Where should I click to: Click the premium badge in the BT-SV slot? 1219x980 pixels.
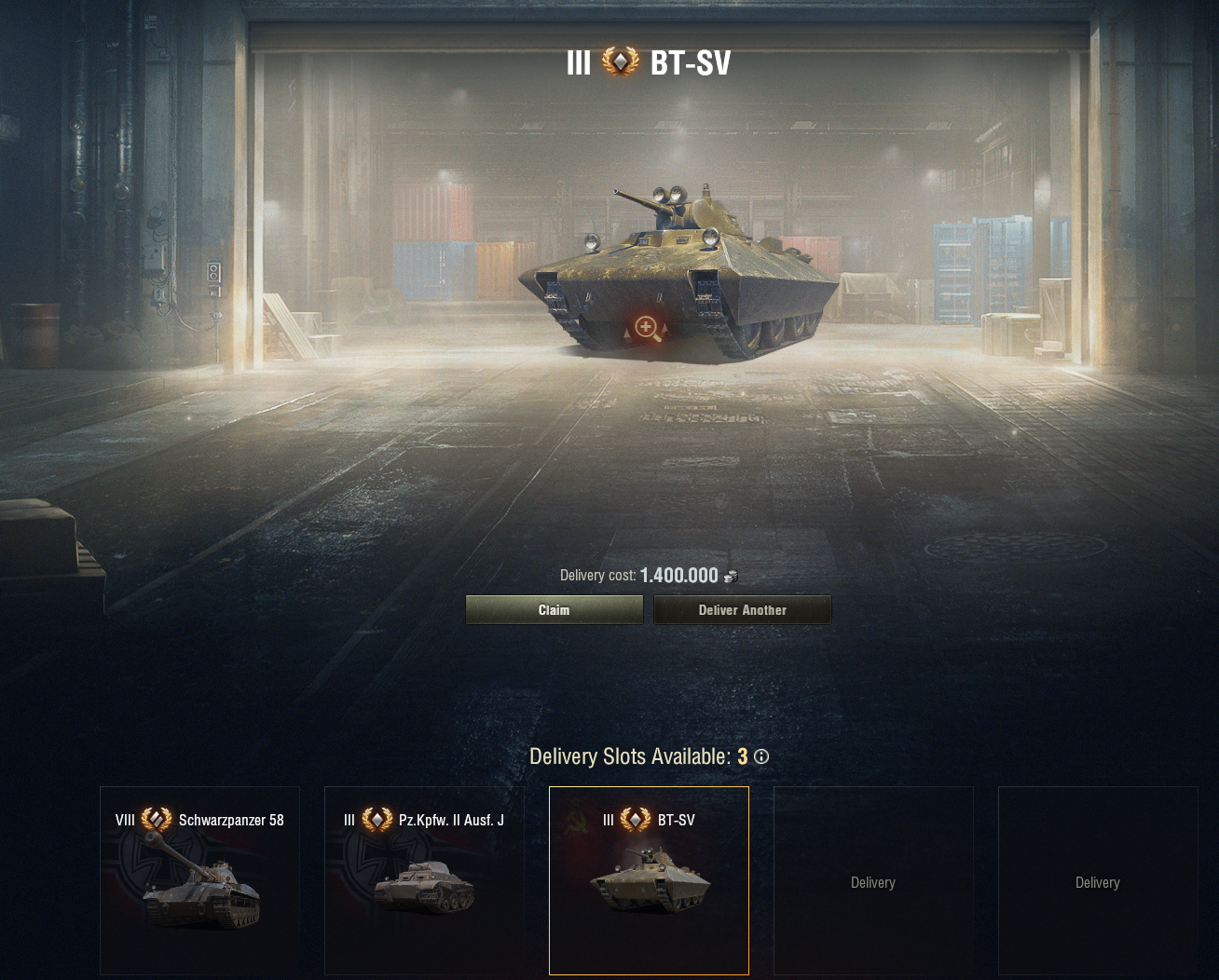click(636, 820)
